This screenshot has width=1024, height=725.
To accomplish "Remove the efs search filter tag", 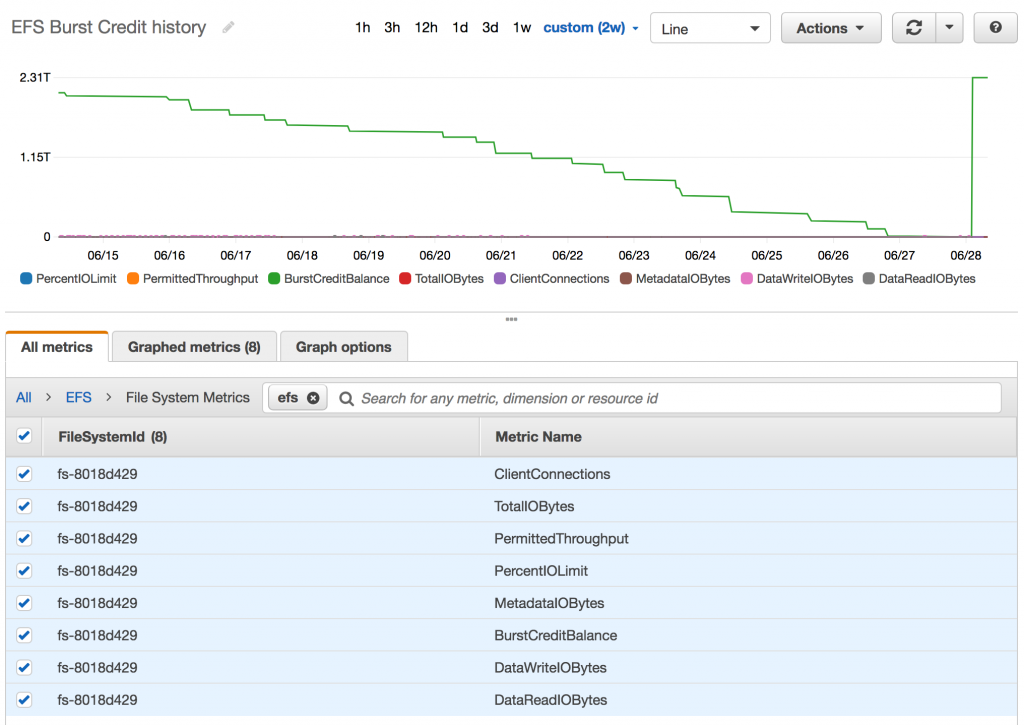I will coord(313,398).
